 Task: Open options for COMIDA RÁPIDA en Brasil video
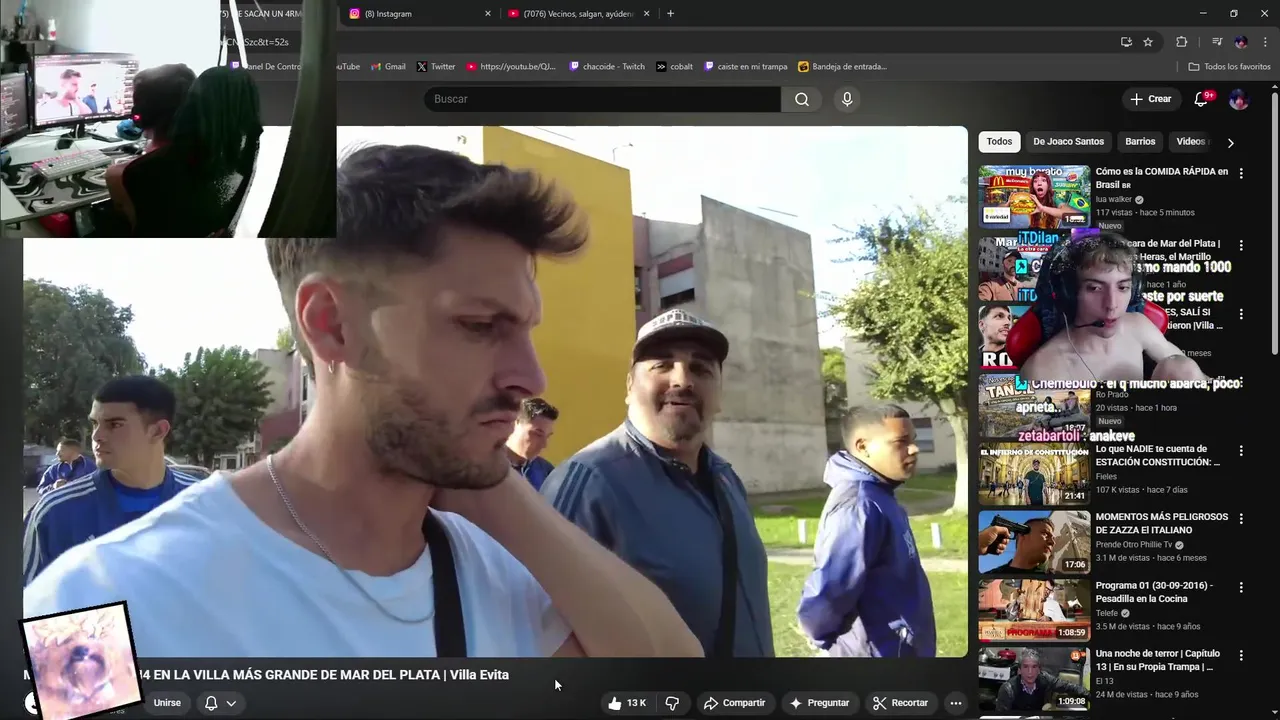[x=1241, y=173]
